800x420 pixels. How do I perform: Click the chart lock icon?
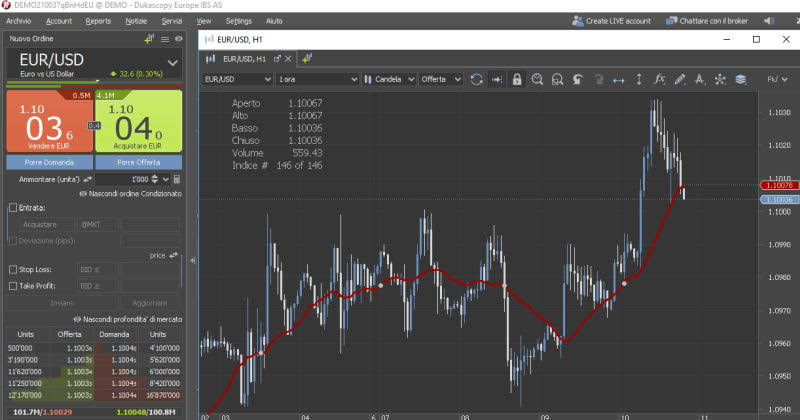coord(517,79)
